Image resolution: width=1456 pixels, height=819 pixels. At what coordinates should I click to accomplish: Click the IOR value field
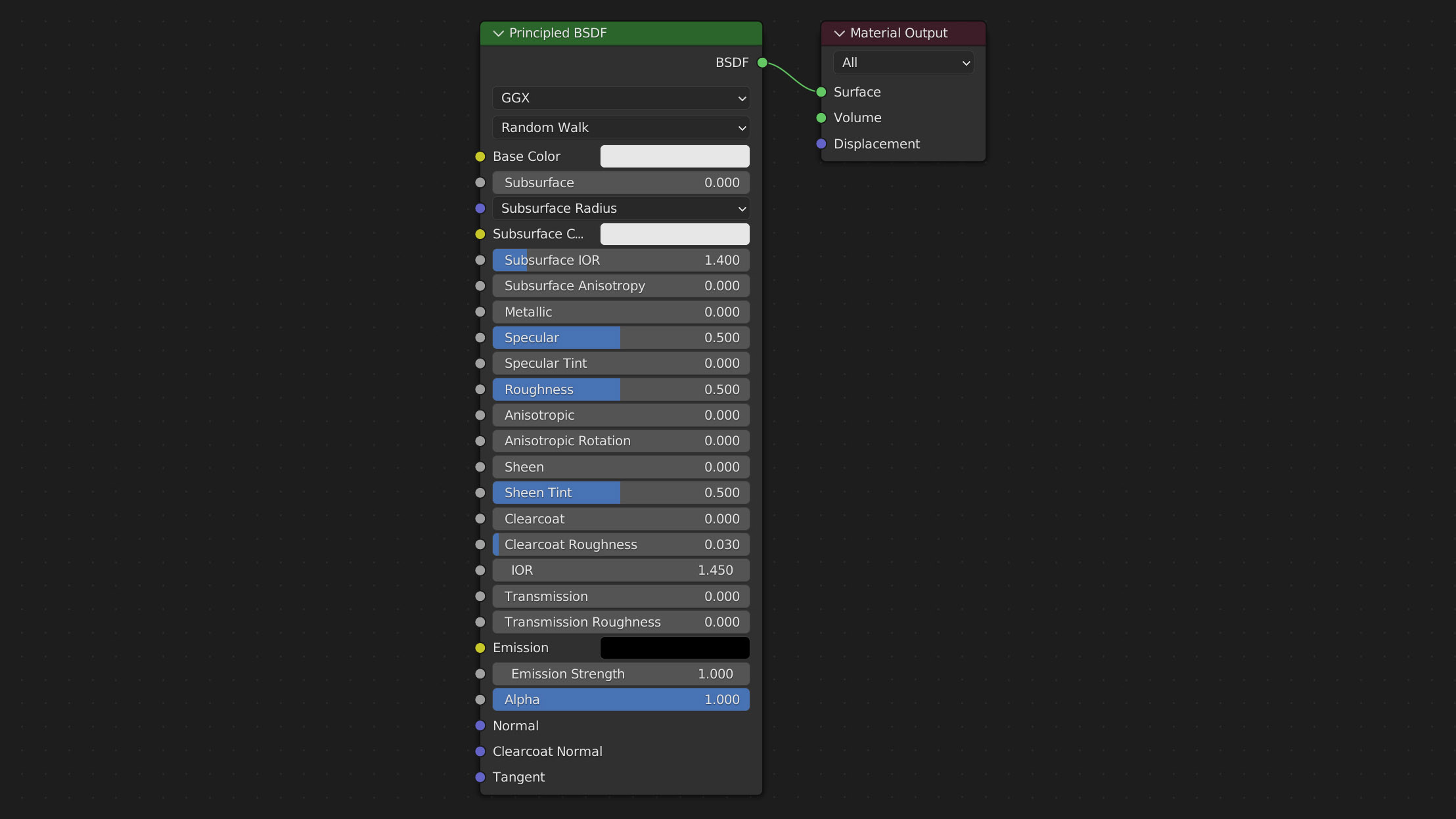tap(621, 570)
